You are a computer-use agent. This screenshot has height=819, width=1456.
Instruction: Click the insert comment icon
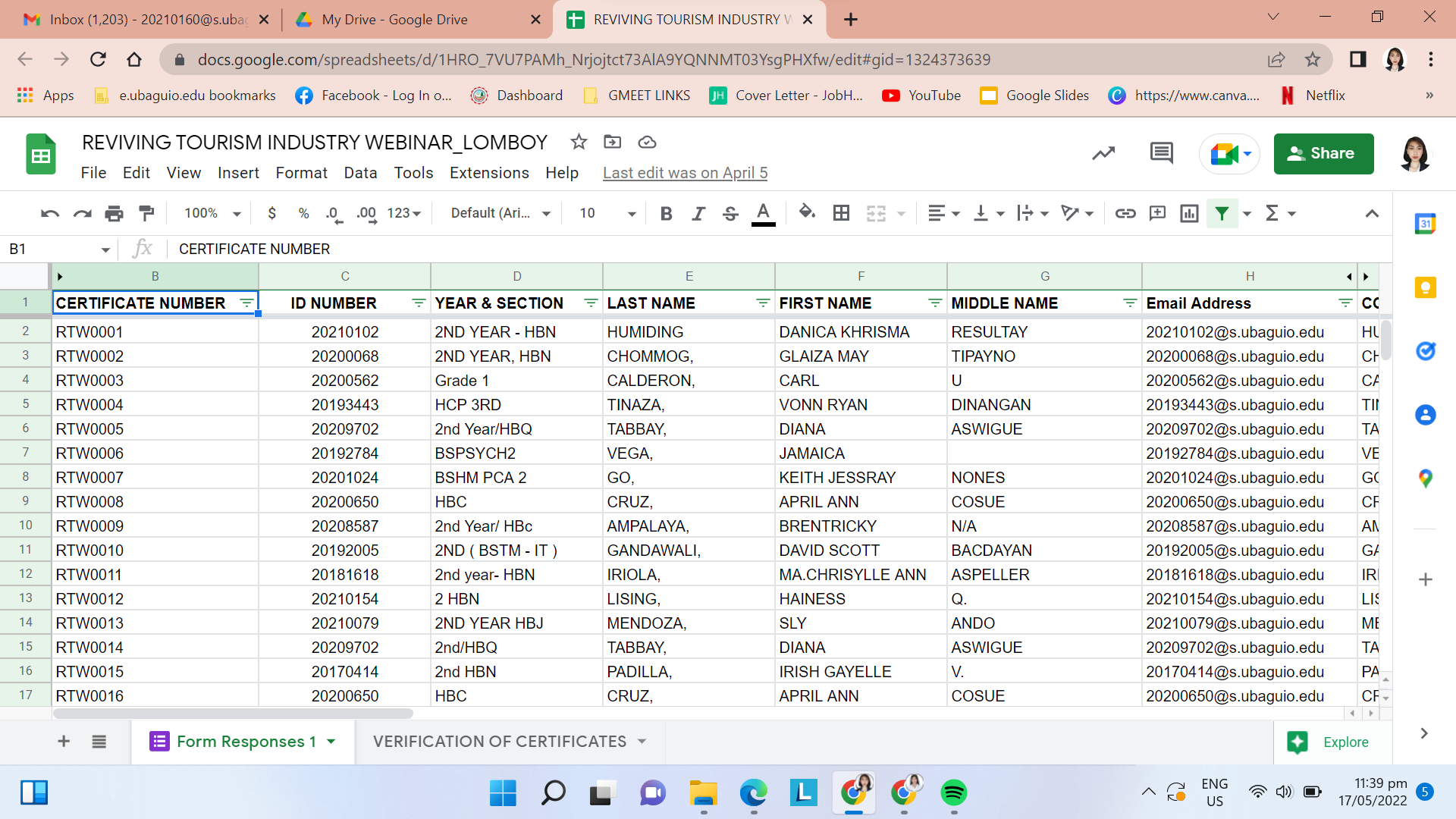click(1157, 214)
